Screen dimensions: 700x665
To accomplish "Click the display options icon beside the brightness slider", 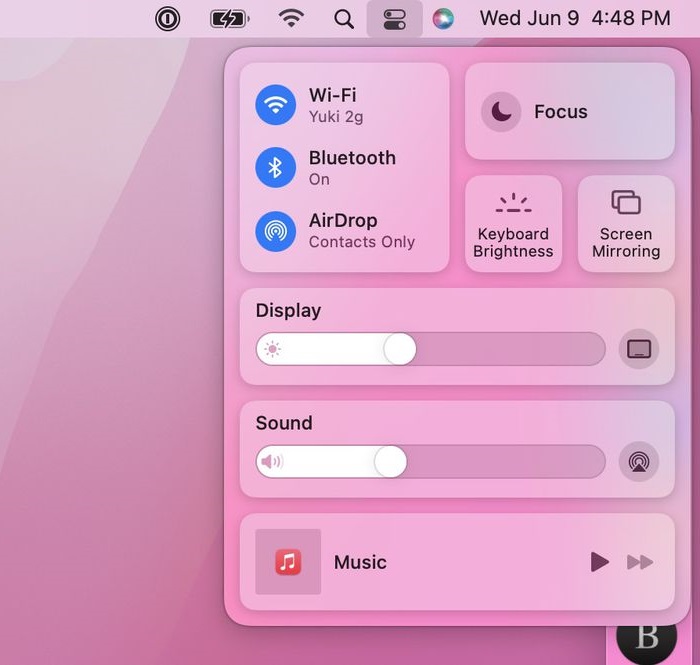I will (x=639, y=349).
